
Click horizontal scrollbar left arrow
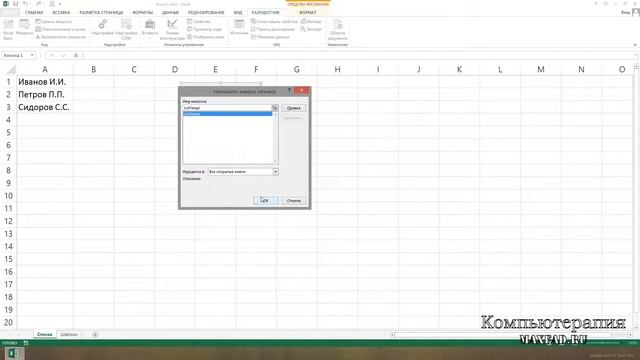tap(392, 335)
